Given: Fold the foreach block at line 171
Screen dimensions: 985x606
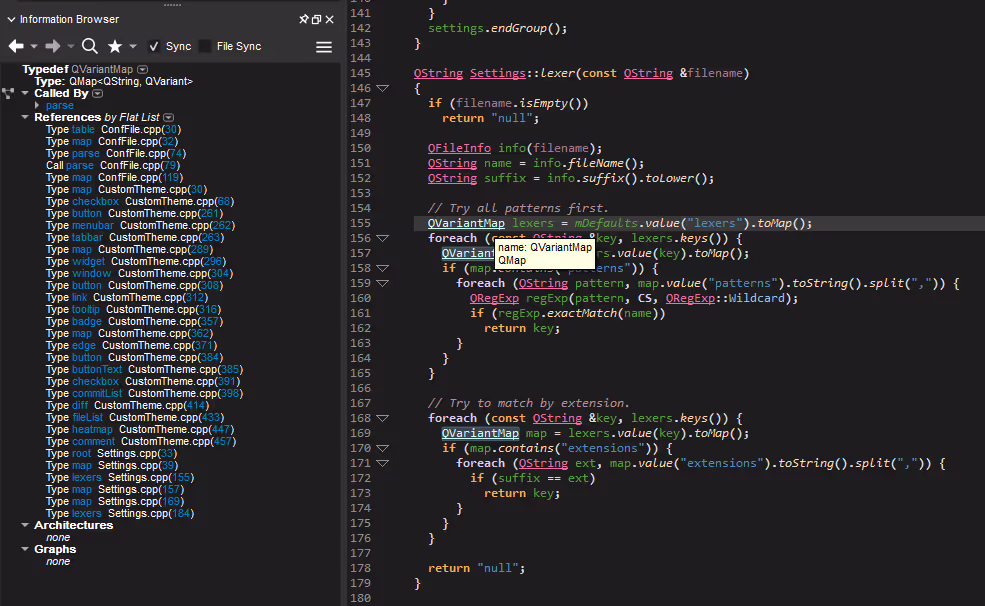Looking at the screenshot, I should 383,463.
